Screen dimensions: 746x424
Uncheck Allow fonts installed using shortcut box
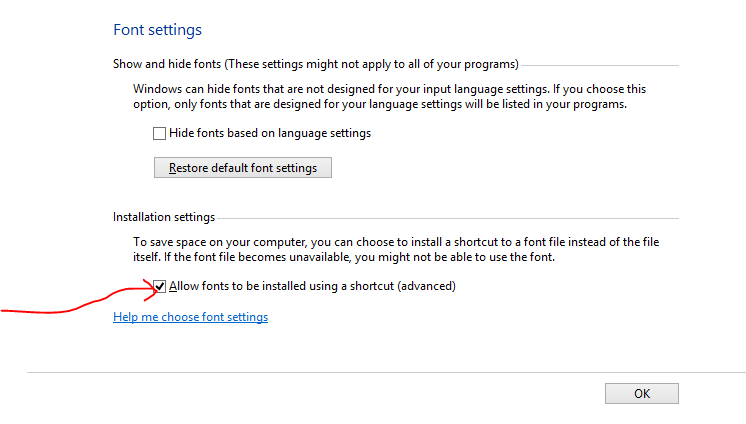[159, 286]
